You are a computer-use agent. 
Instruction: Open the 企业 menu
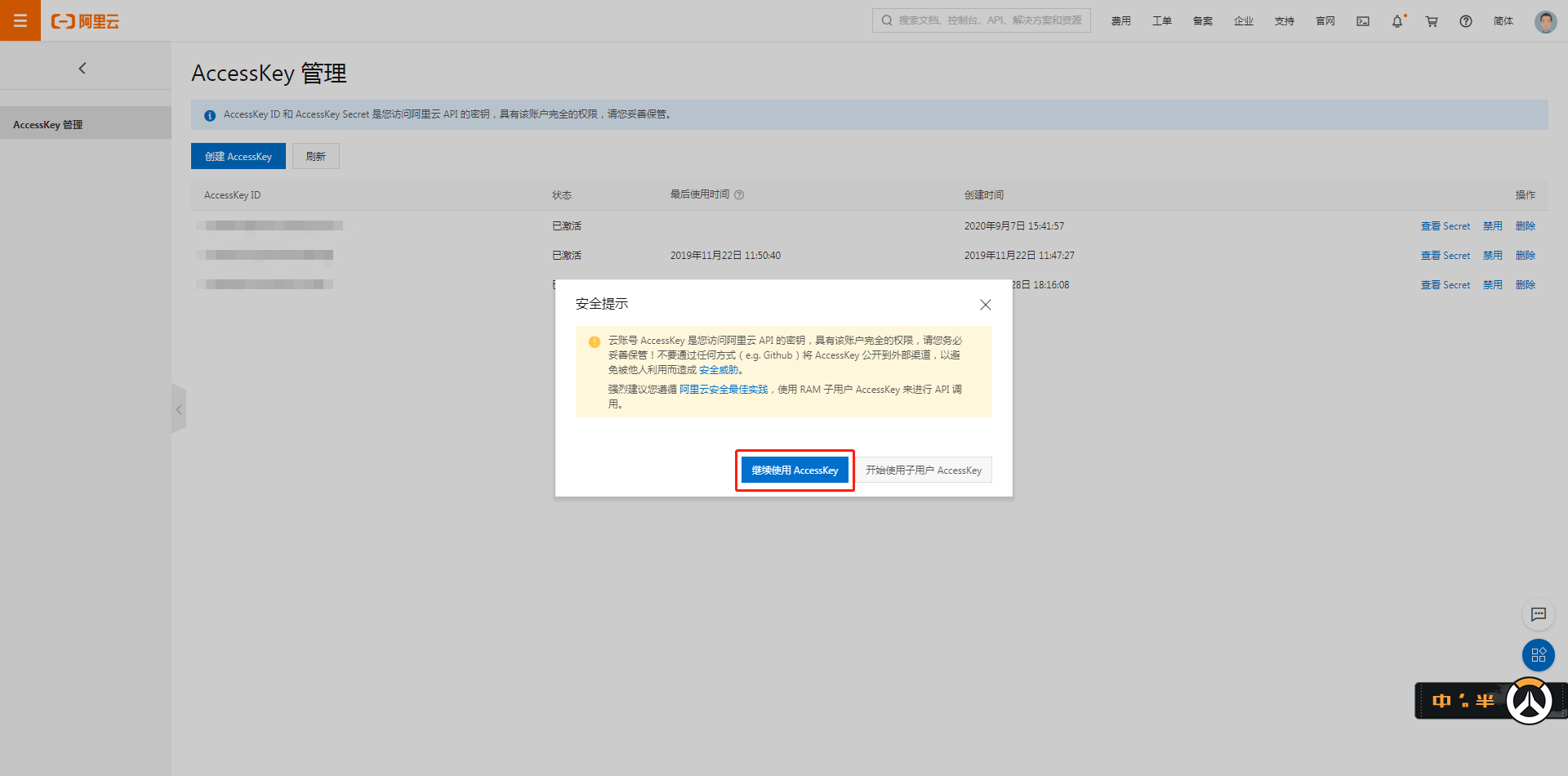[1243, 21]
